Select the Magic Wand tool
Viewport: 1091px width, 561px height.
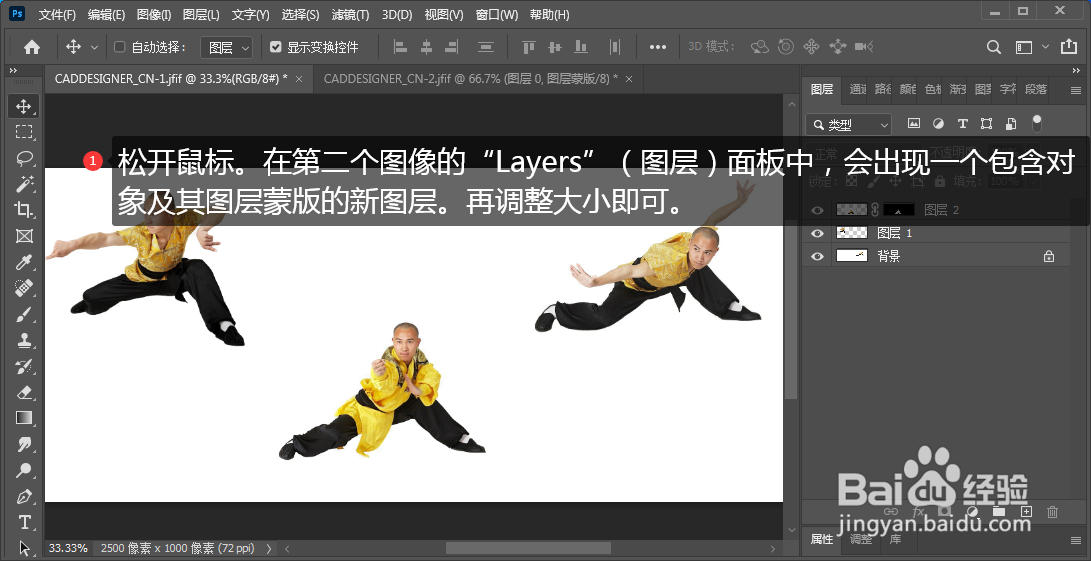[24, 184]
